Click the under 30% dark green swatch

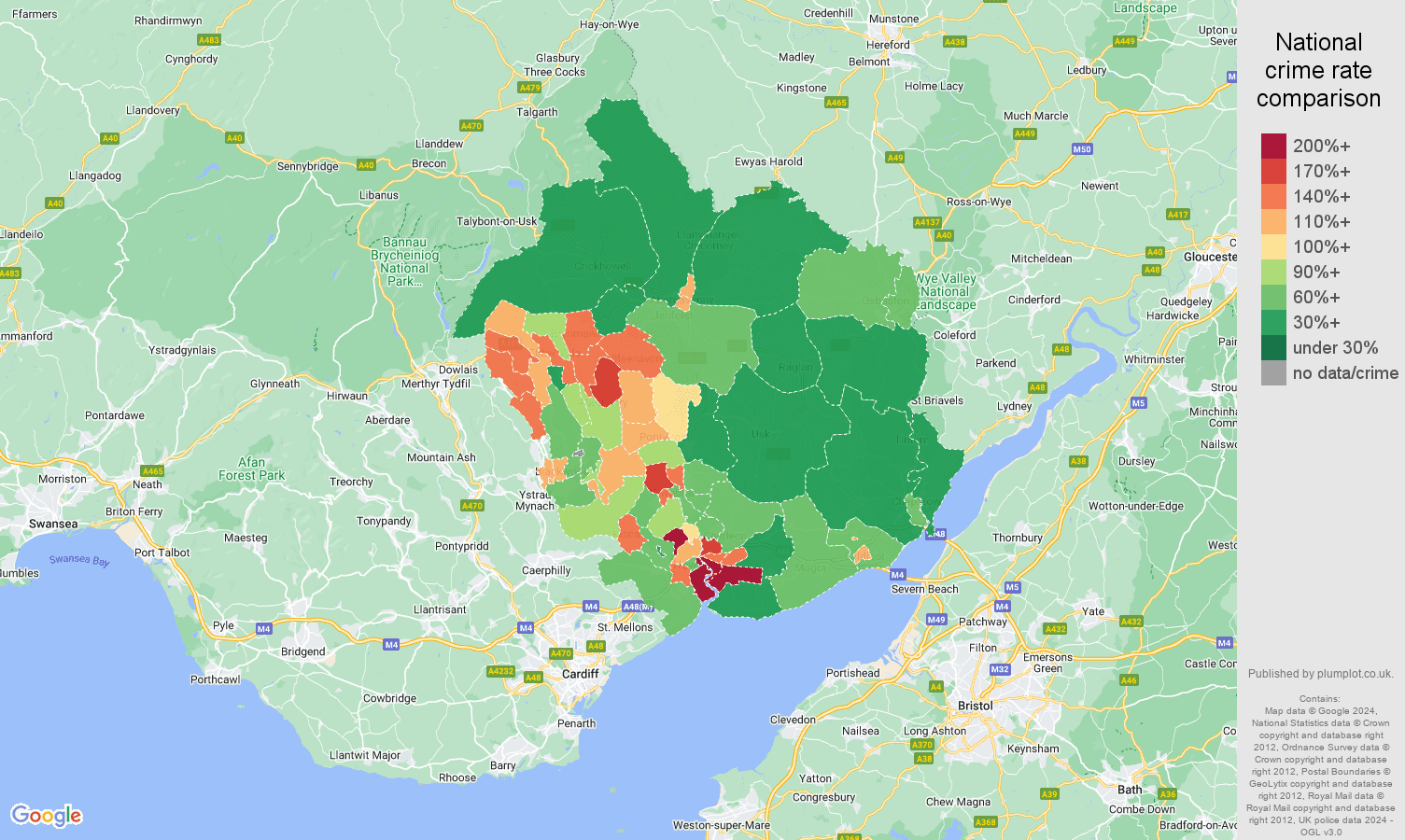1273,348
